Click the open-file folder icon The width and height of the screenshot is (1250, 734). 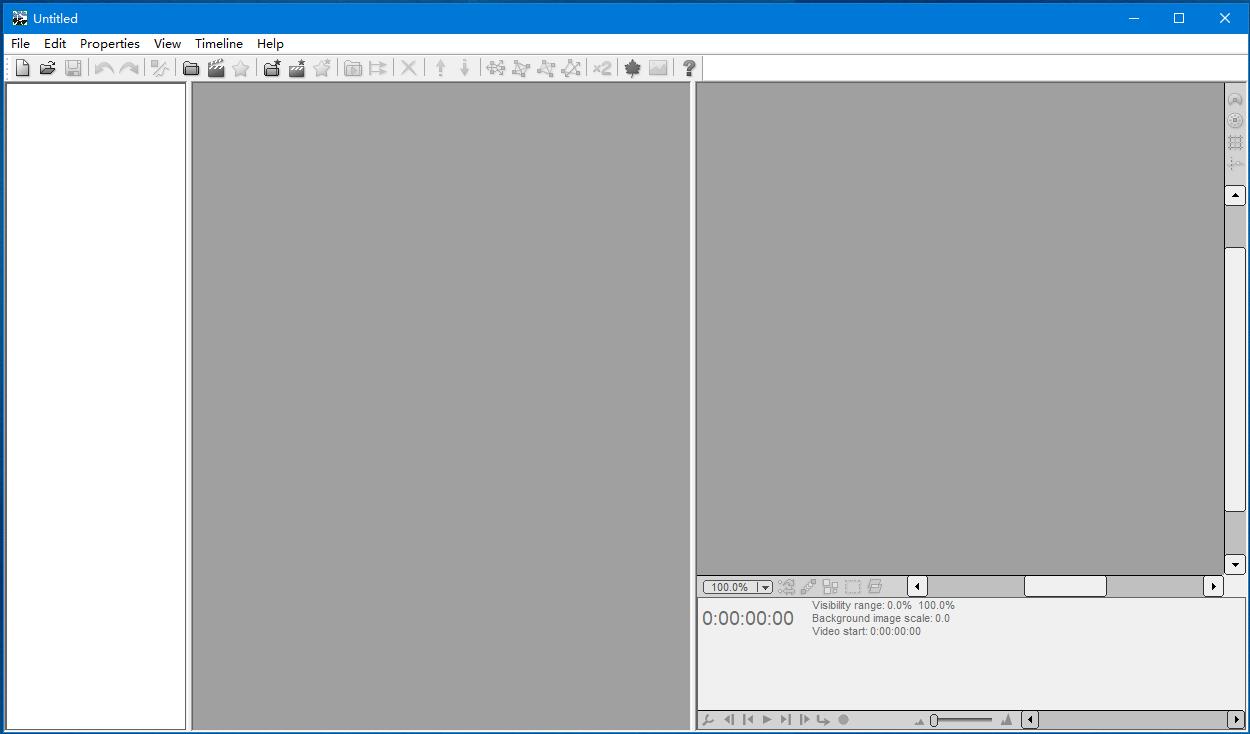click(x=47, y=68)
